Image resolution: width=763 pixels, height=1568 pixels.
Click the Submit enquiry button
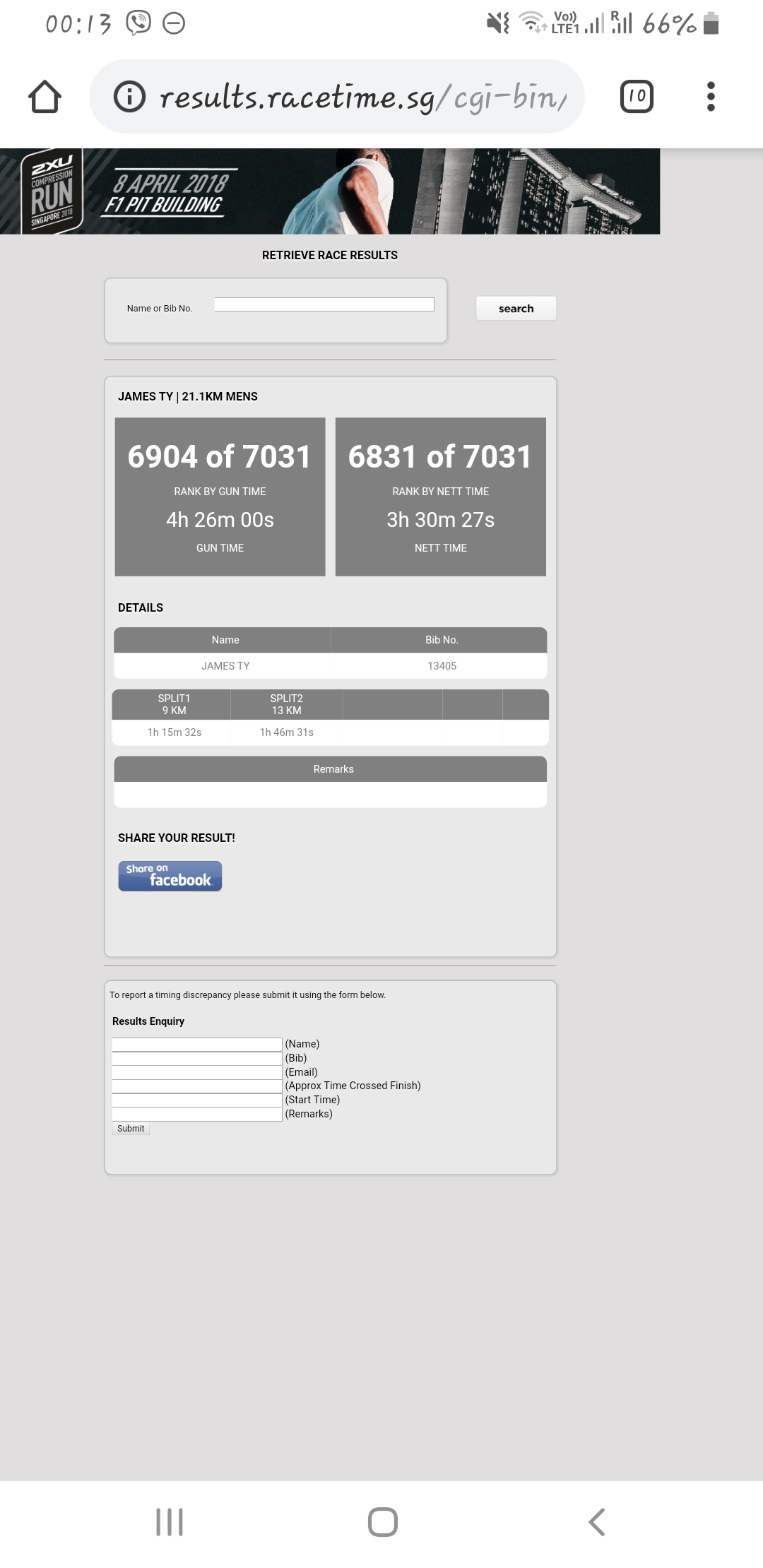click(131, 1129)
